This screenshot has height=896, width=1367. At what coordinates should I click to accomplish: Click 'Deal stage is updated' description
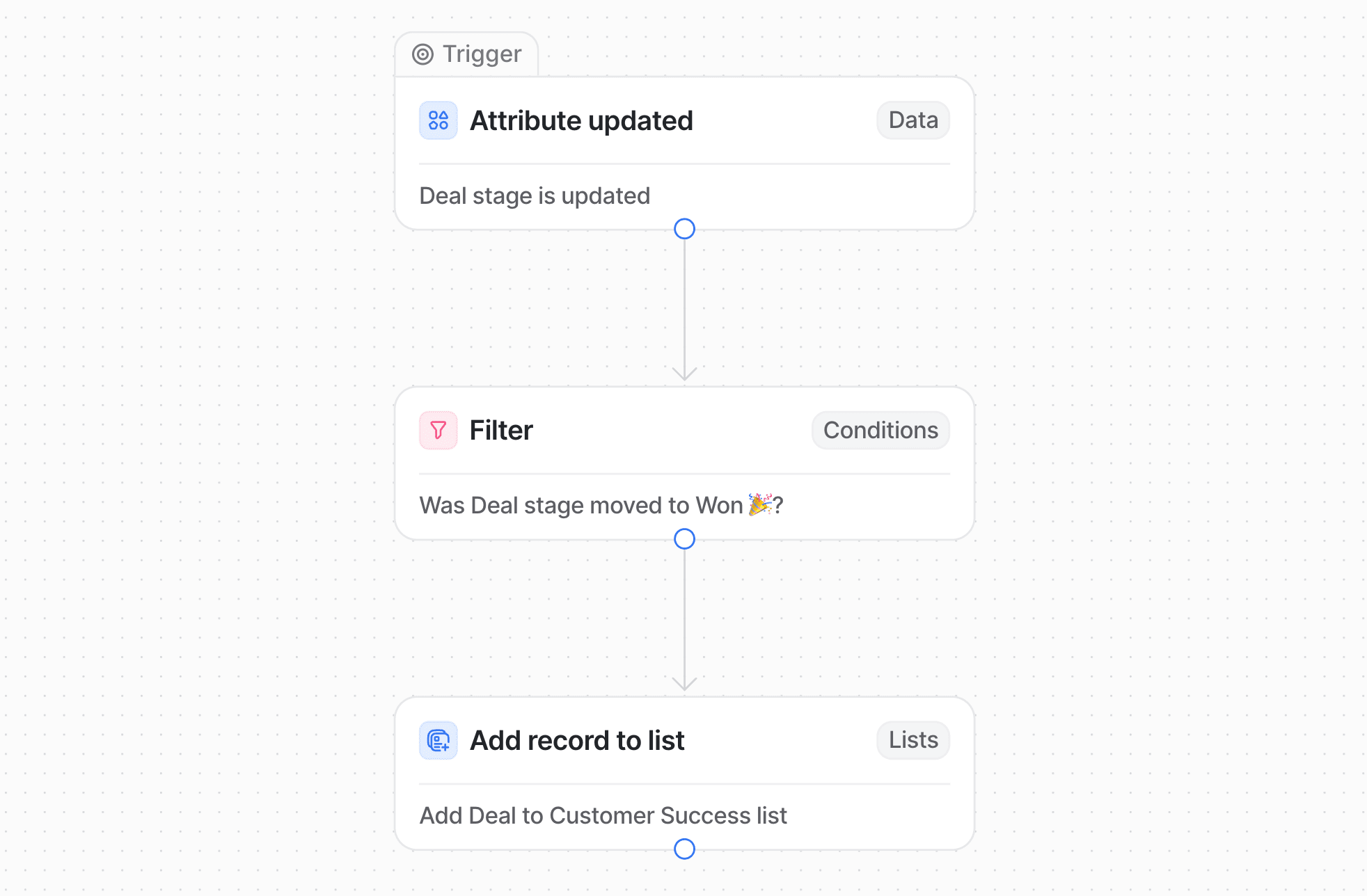[535, 196]
